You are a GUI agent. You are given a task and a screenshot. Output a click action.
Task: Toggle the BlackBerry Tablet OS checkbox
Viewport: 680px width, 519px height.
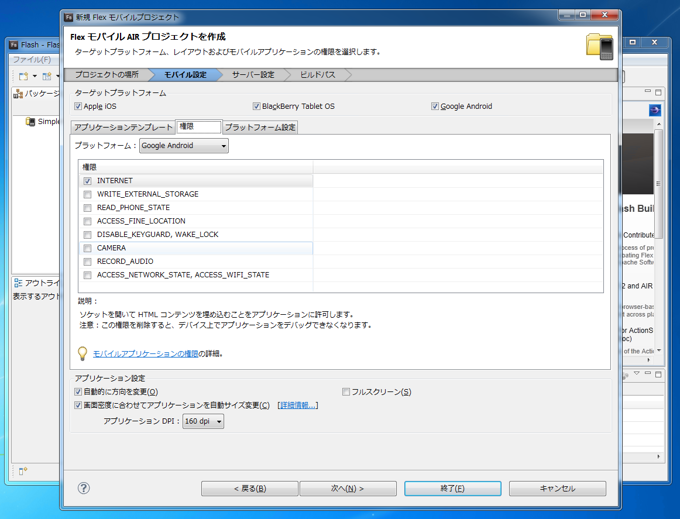tap(257, 106)
